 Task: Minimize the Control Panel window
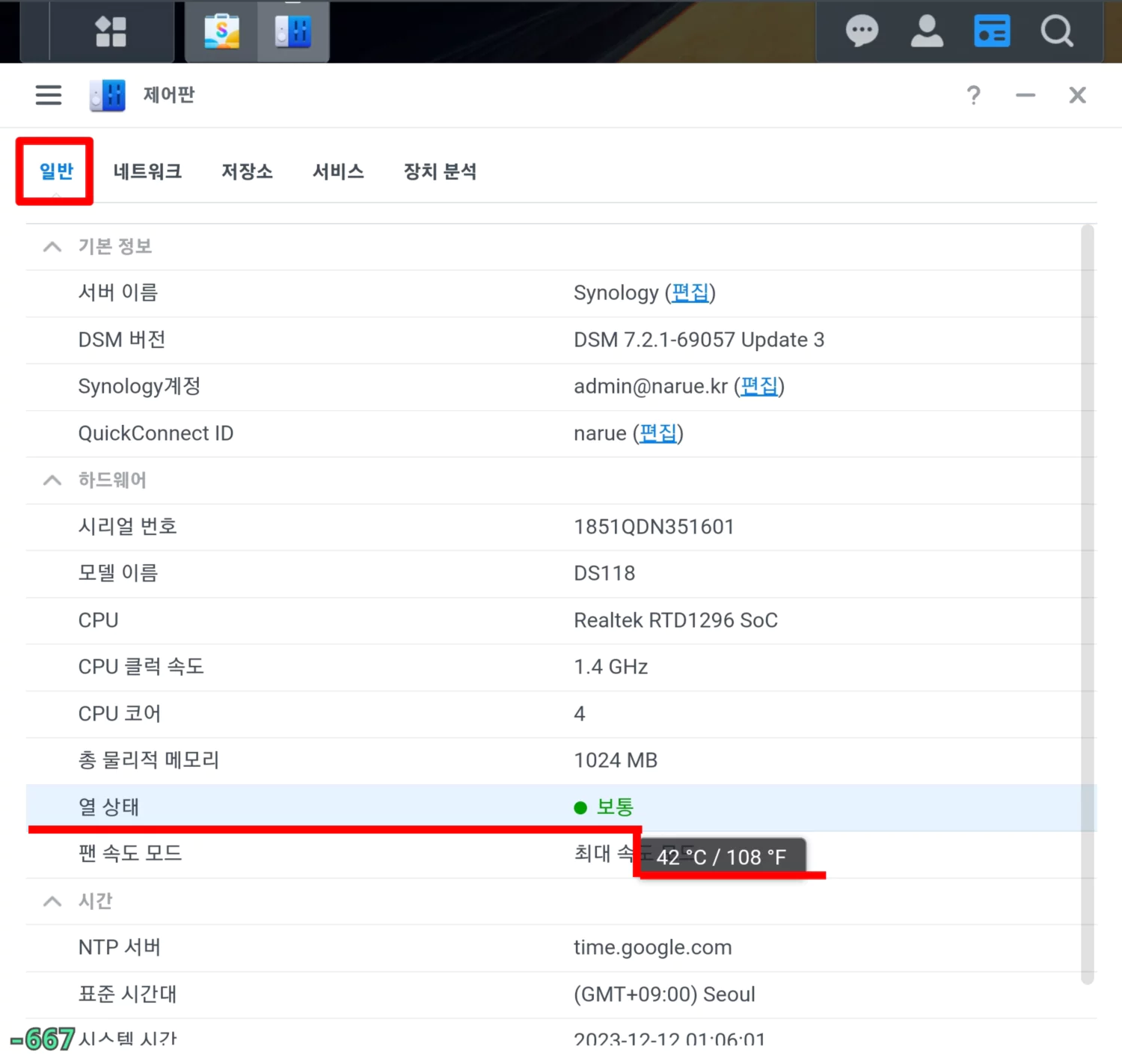1026,95
